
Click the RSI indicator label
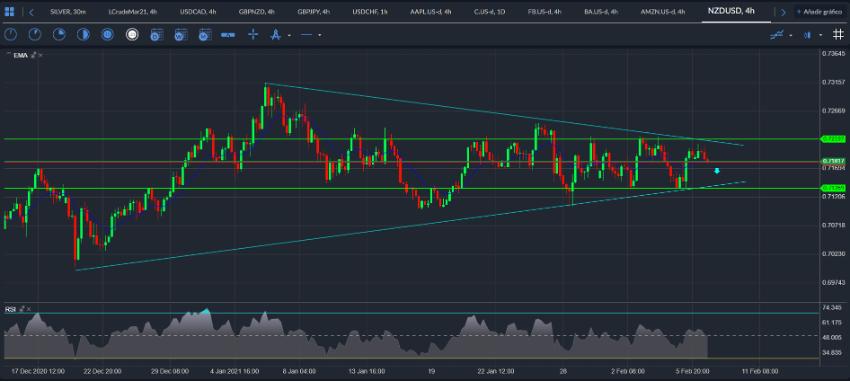(x=10, y=309)
